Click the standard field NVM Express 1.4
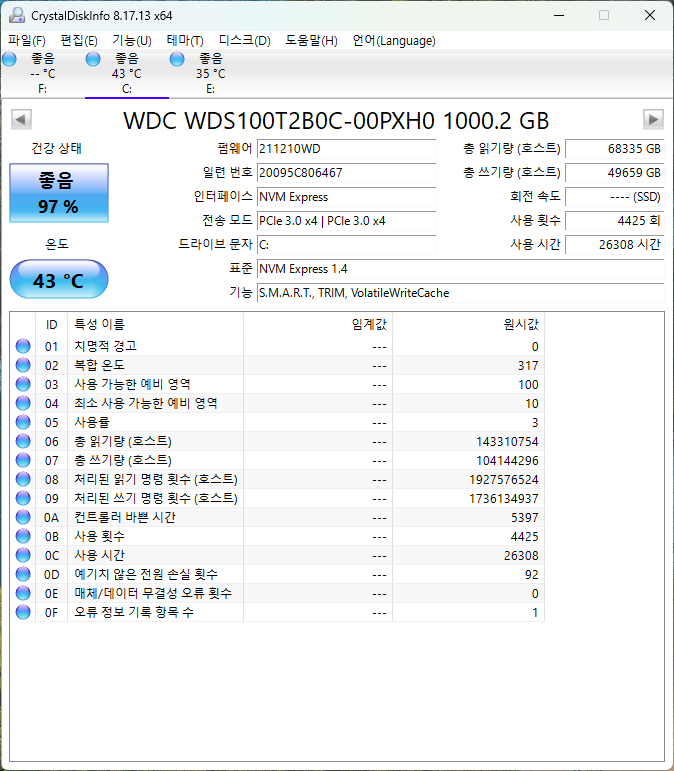This screenshot has height=771, width=674. coord(461,269)
